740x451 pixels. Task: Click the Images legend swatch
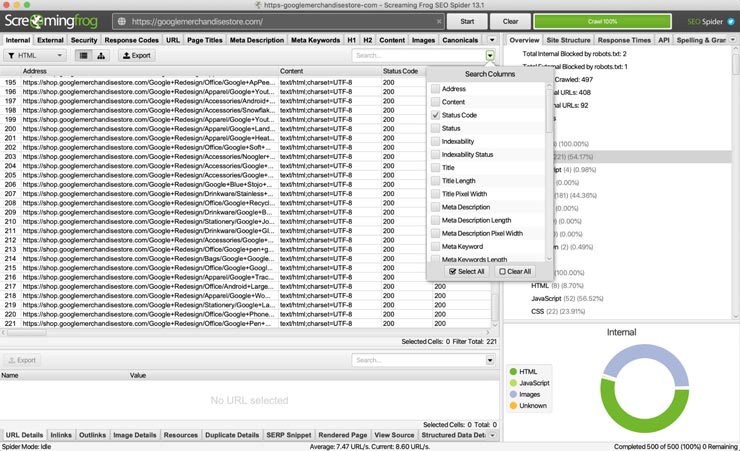[x=513, y=394]
